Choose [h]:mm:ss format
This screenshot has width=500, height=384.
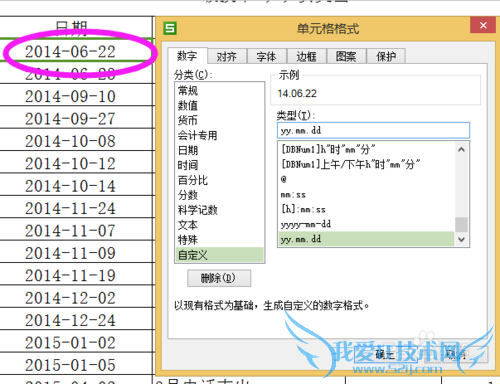366,209
